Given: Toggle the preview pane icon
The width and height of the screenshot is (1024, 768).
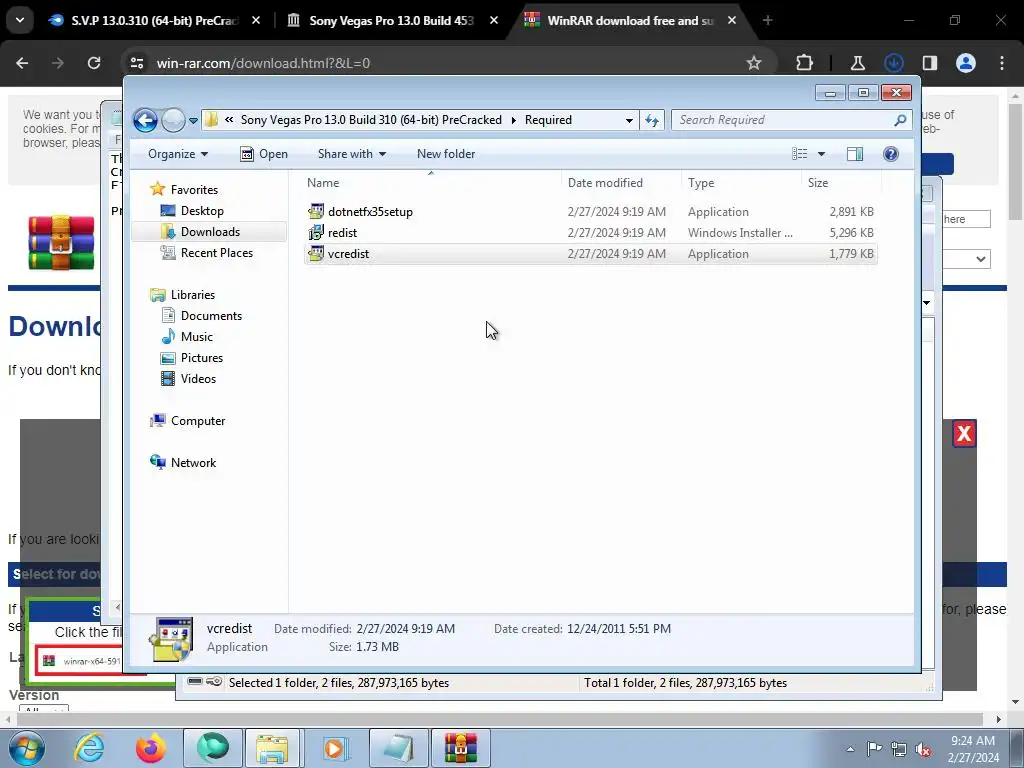Looking at the screenshot, I should (855, 154).
